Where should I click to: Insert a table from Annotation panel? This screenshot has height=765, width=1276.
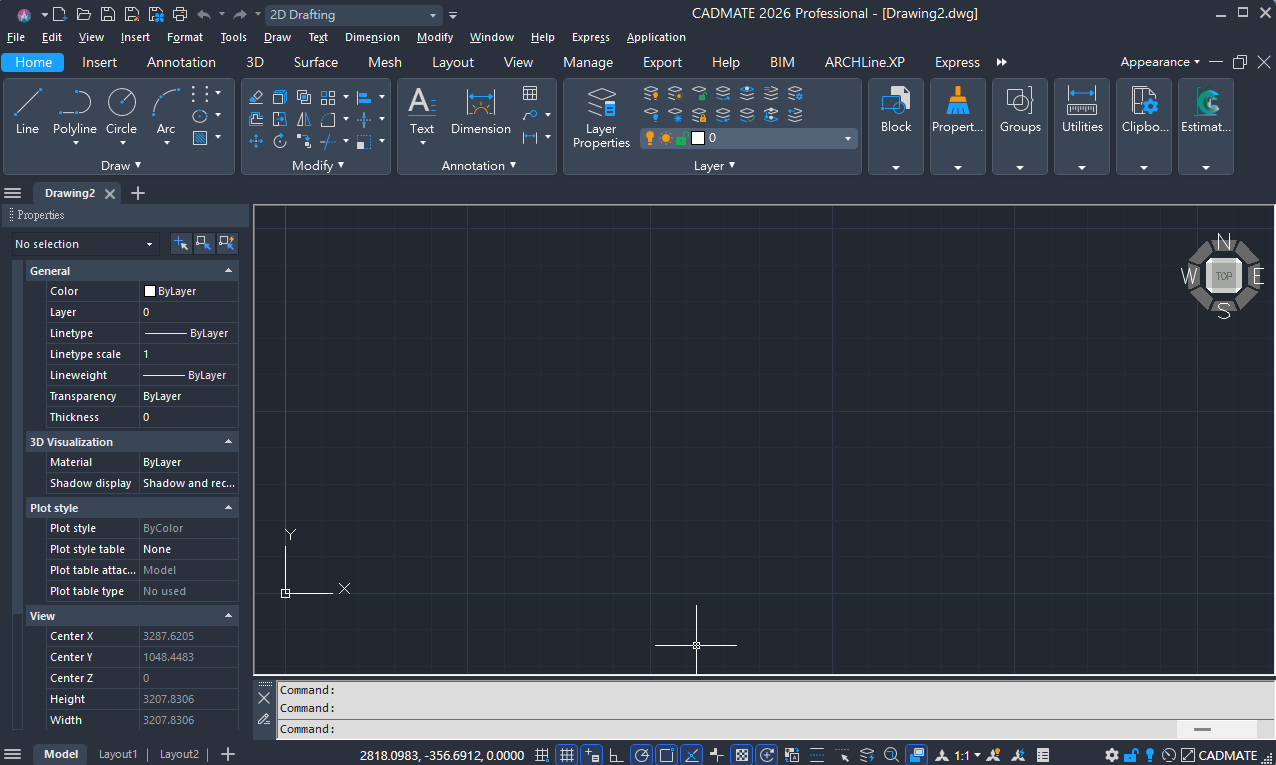pyautogui.click(x=530, y=94)
